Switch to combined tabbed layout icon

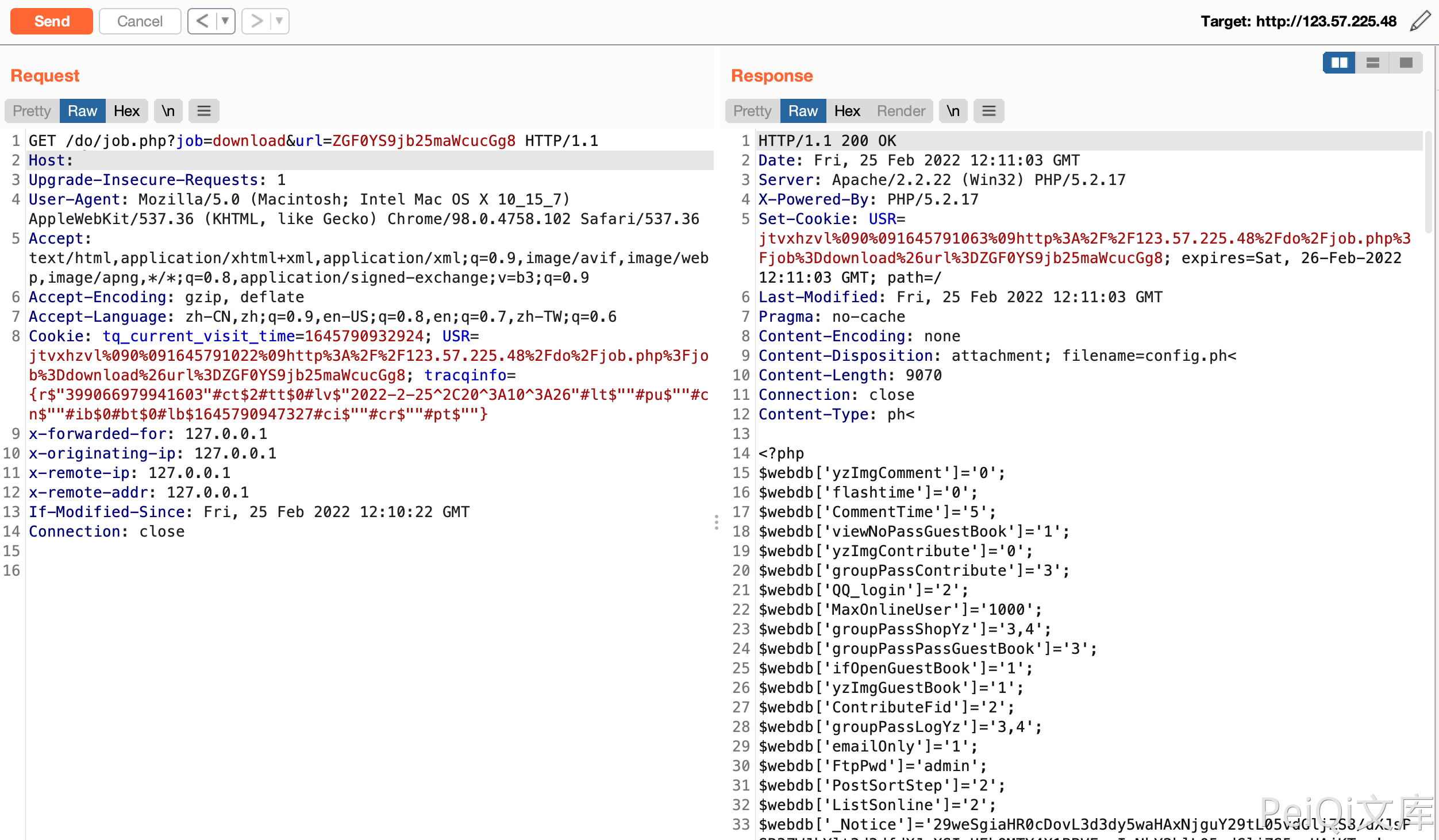point(1406,63)
